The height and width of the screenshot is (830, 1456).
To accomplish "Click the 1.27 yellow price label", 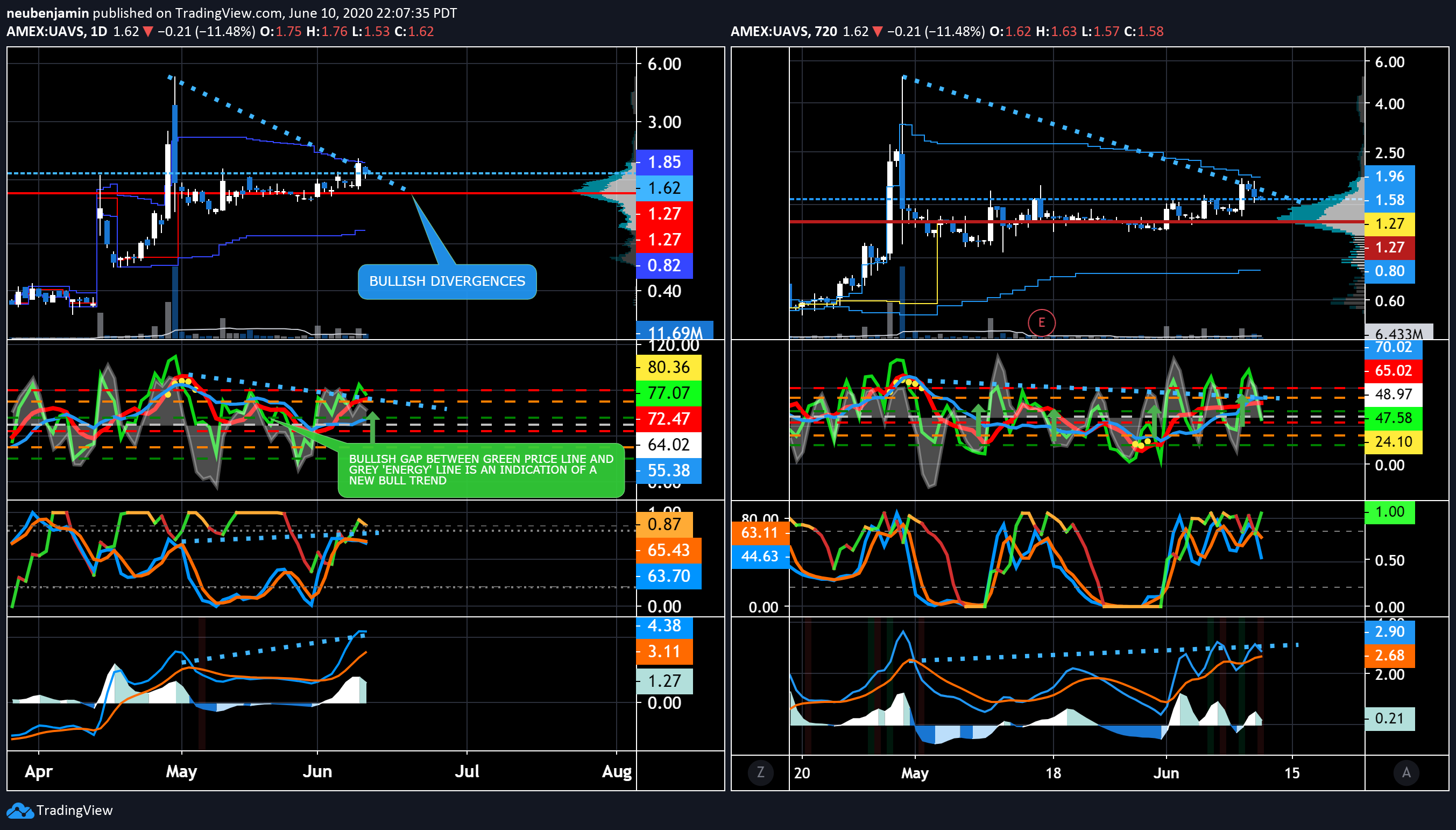I will click(1389, 224).
